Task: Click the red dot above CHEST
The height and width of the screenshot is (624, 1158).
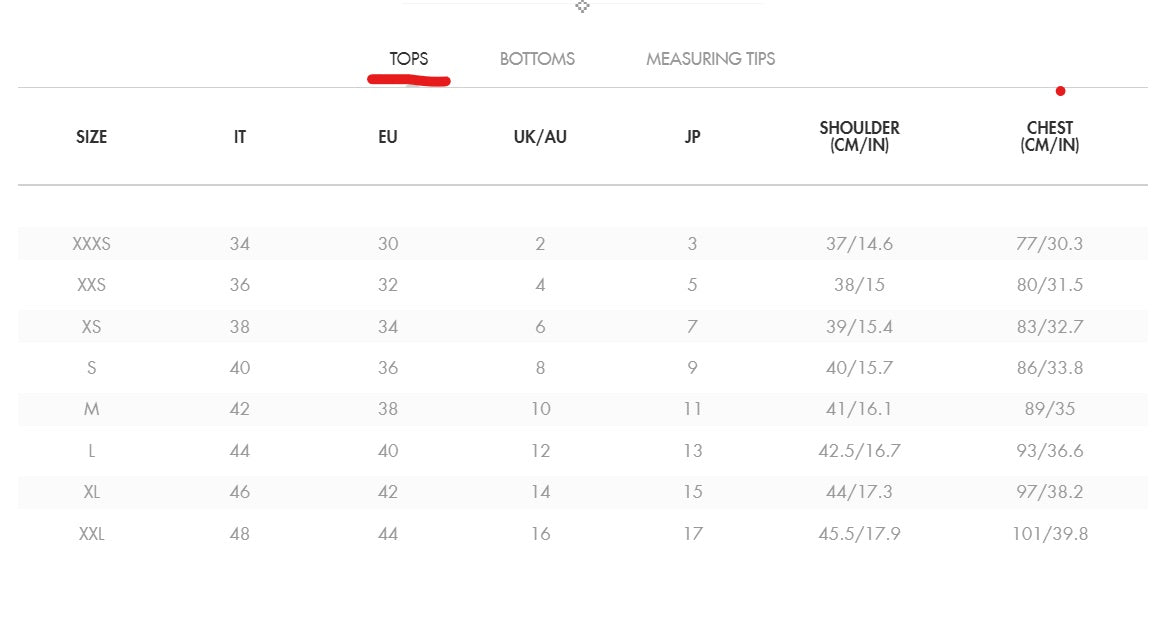Action: (1060, 91)
